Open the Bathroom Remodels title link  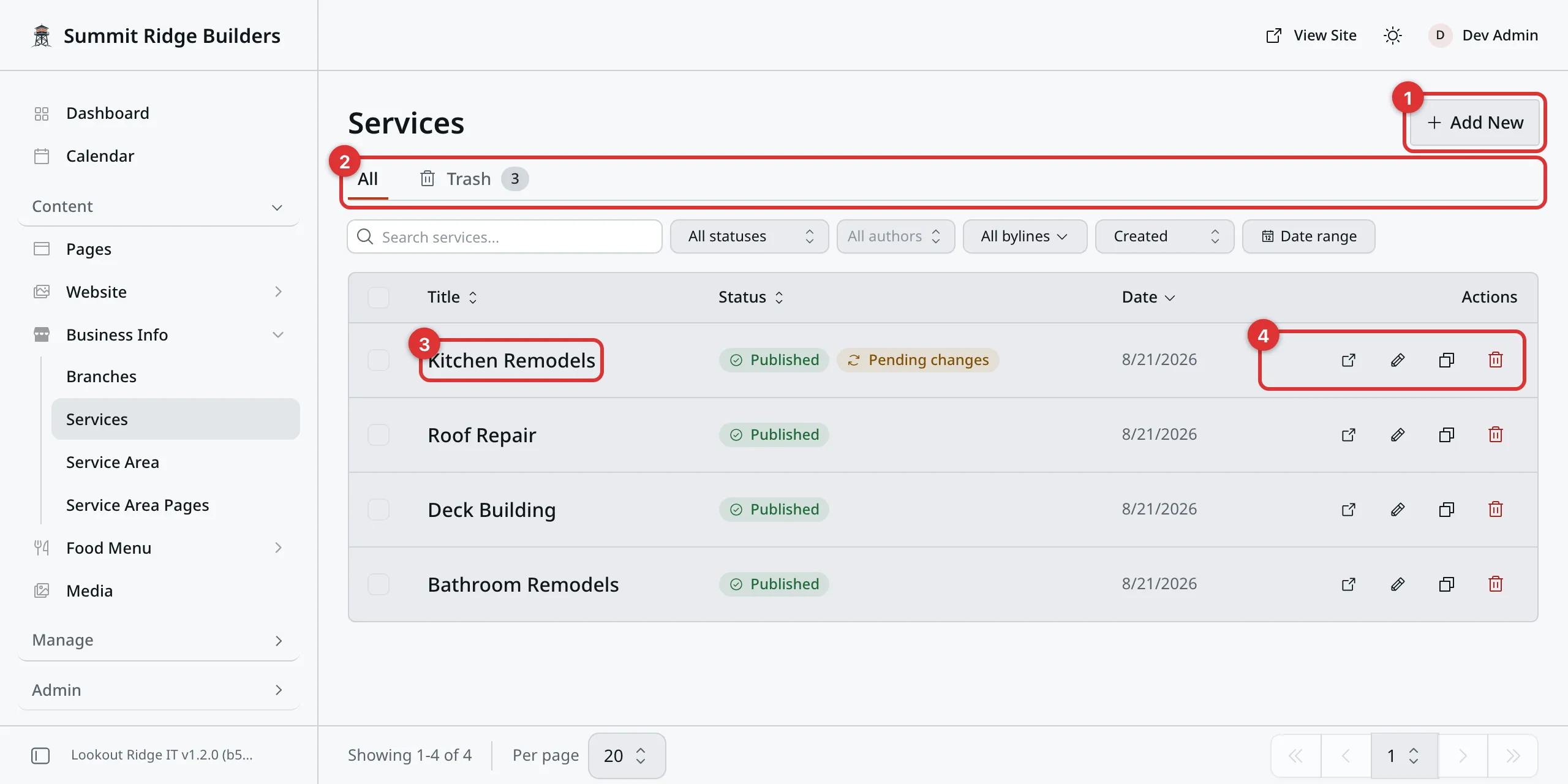(523, 585)
